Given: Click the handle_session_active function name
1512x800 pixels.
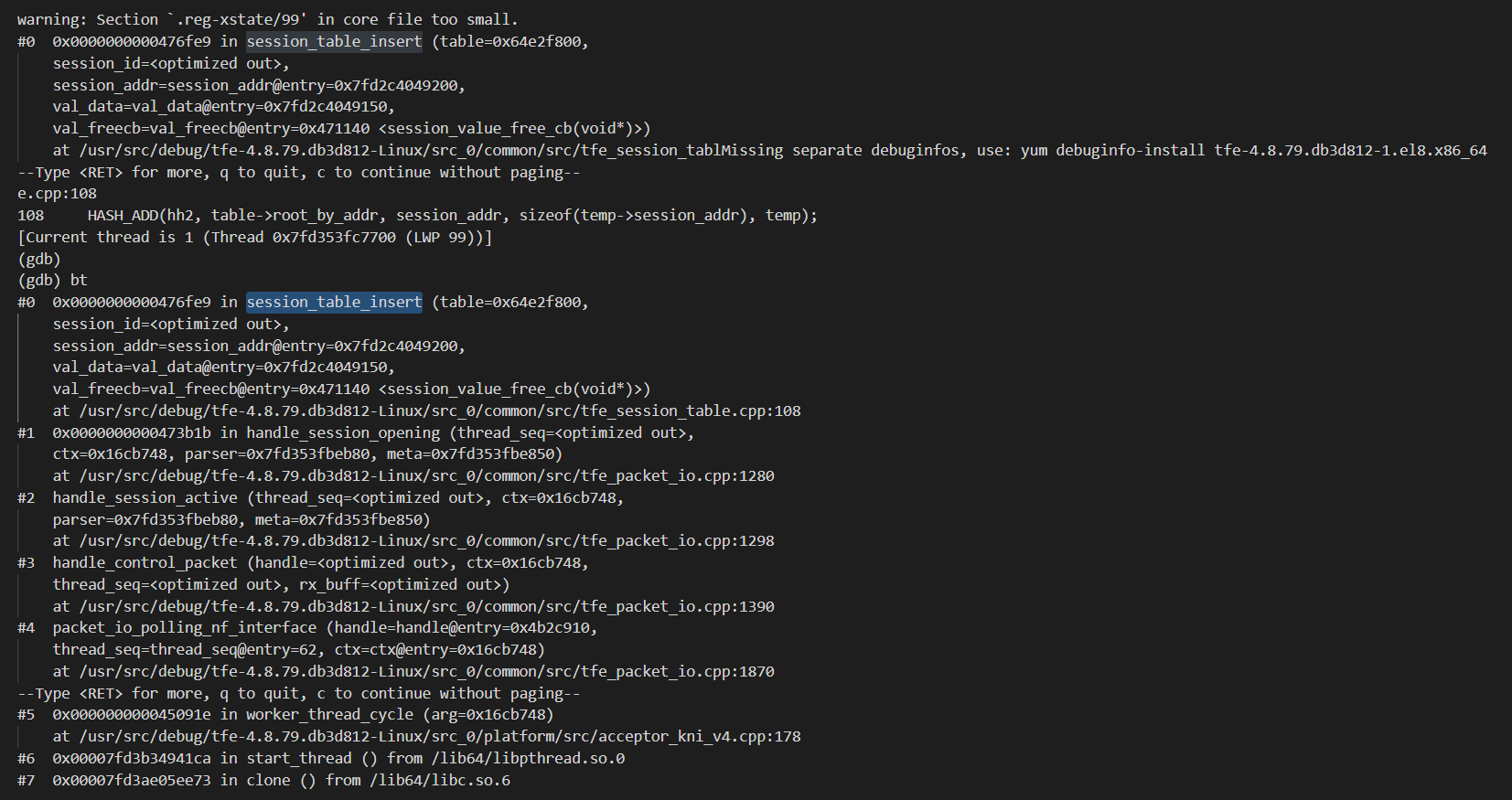Looking at the screenshot, I should tap(145, 498).
